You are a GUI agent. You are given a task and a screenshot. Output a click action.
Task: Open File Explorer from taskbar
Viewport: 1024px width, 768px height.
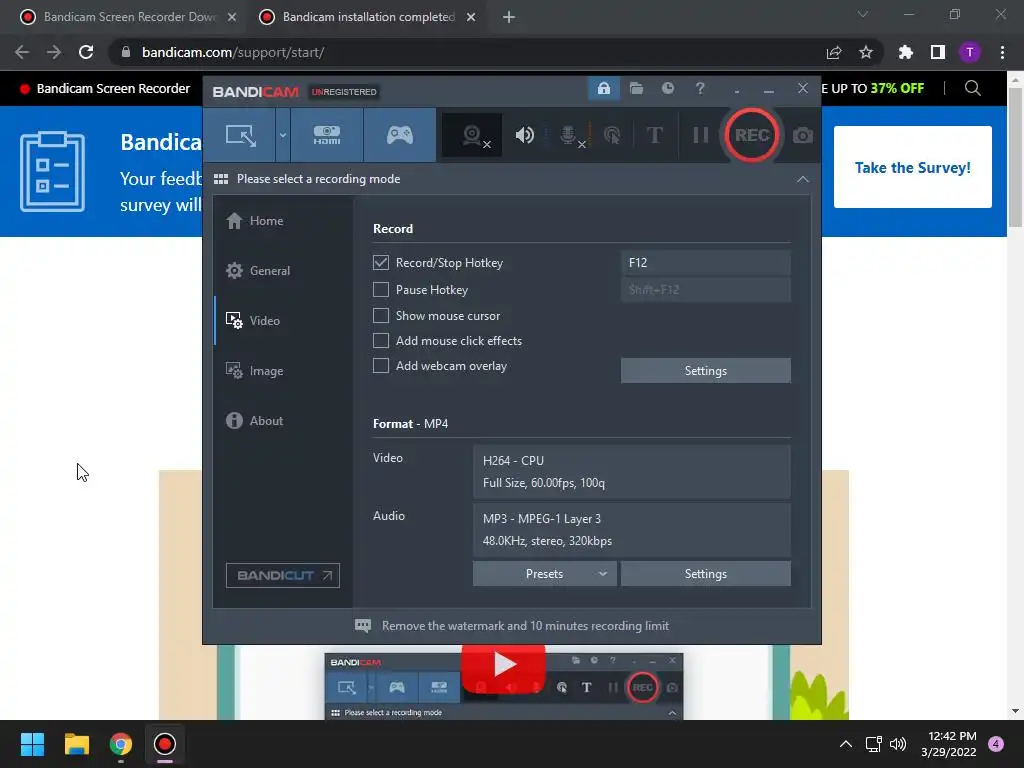pyautogui.click(x=76, y=744)
